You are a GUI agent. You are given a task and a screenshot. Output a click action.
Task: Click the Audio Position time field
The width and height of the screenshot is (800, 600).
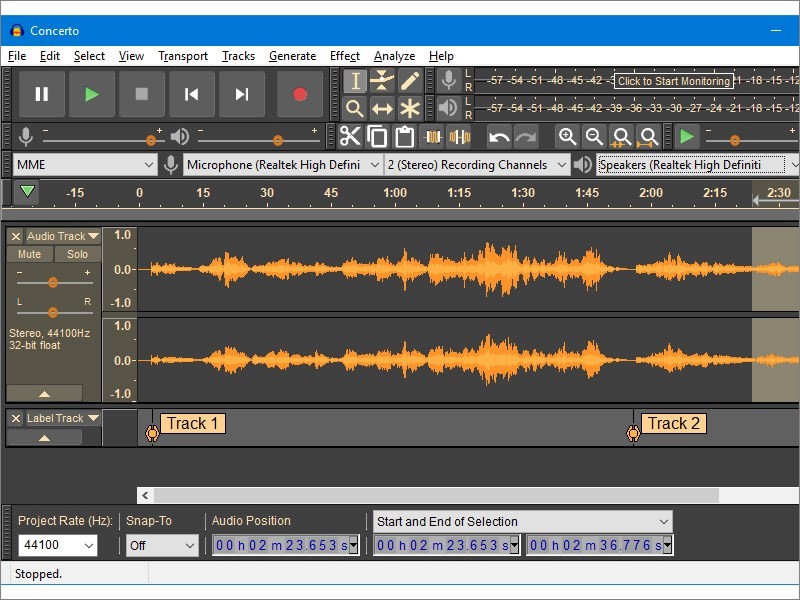[x=285, y=545]
